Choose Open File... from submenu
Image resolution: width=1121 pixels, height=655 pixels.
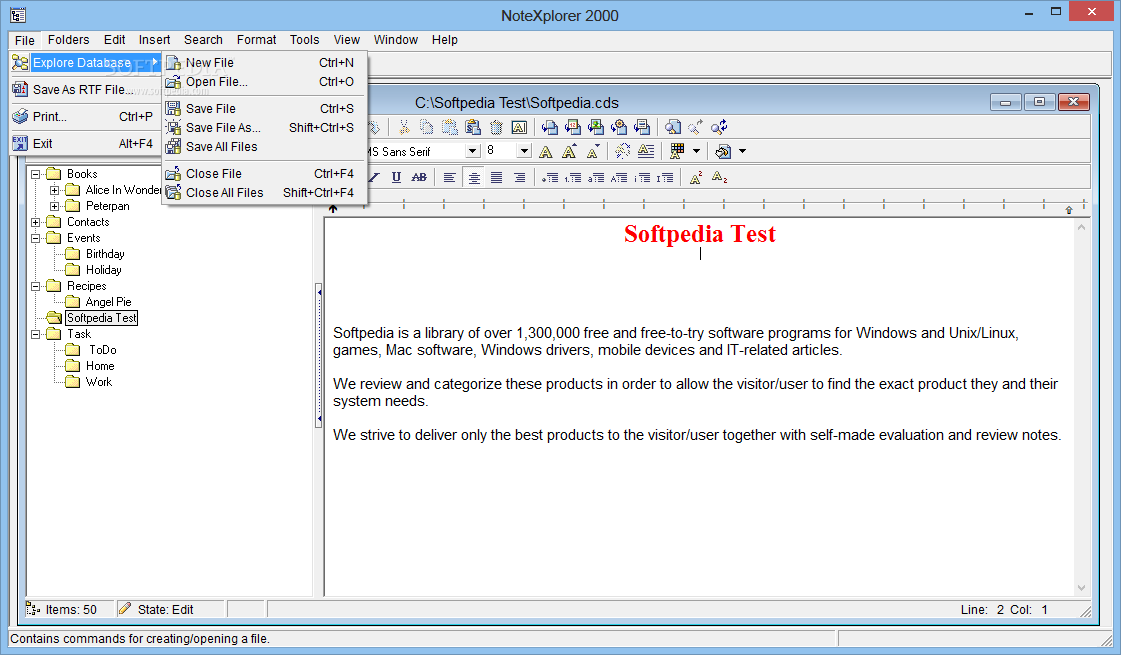(264, 82)
